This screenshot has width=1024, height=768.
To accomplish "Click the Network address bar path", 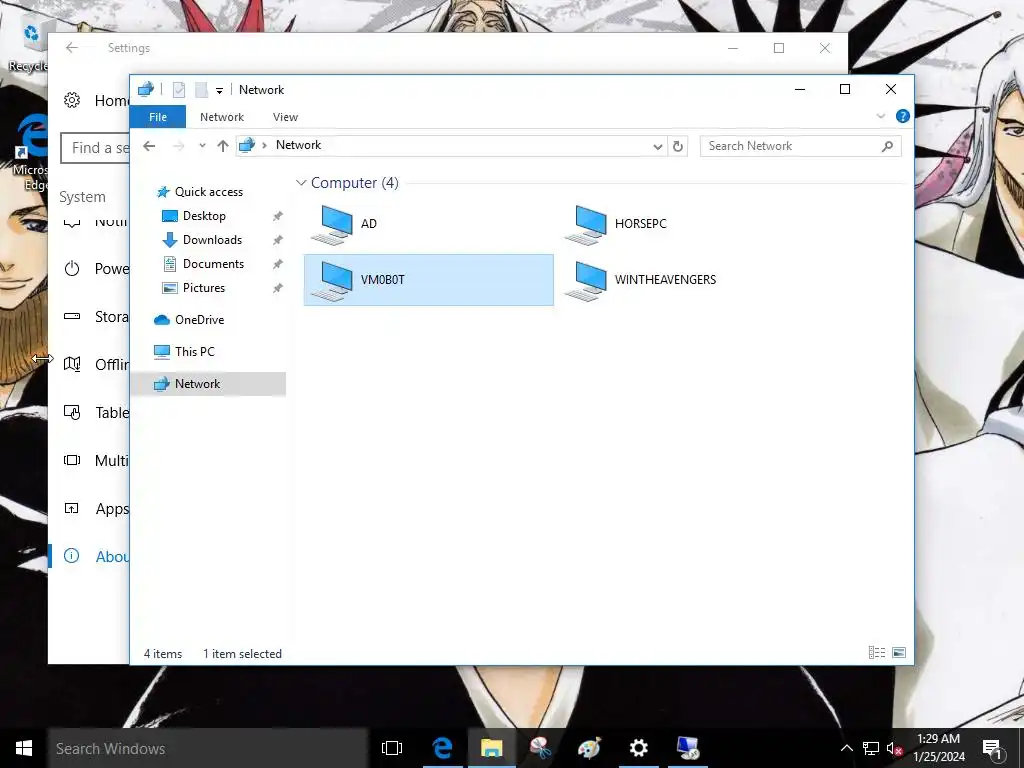I will point(298,145).
